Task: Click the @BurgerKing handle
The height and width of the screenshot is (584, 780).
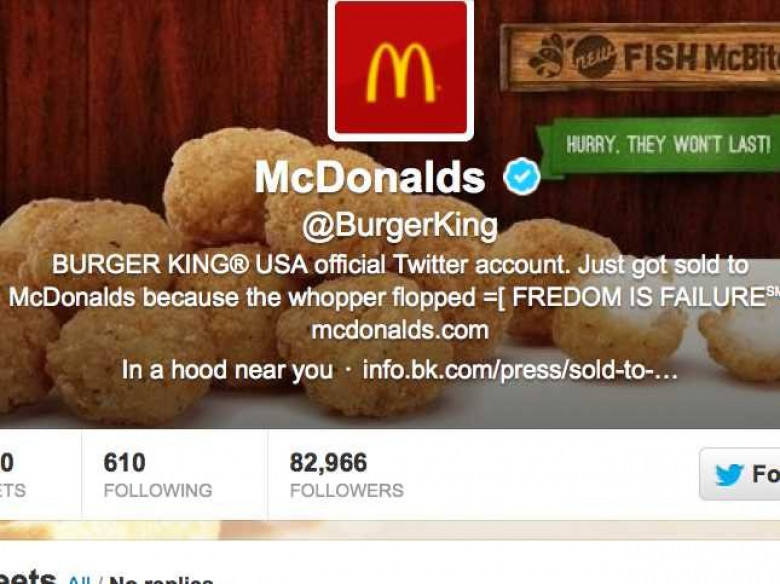Action: (399, 226)
